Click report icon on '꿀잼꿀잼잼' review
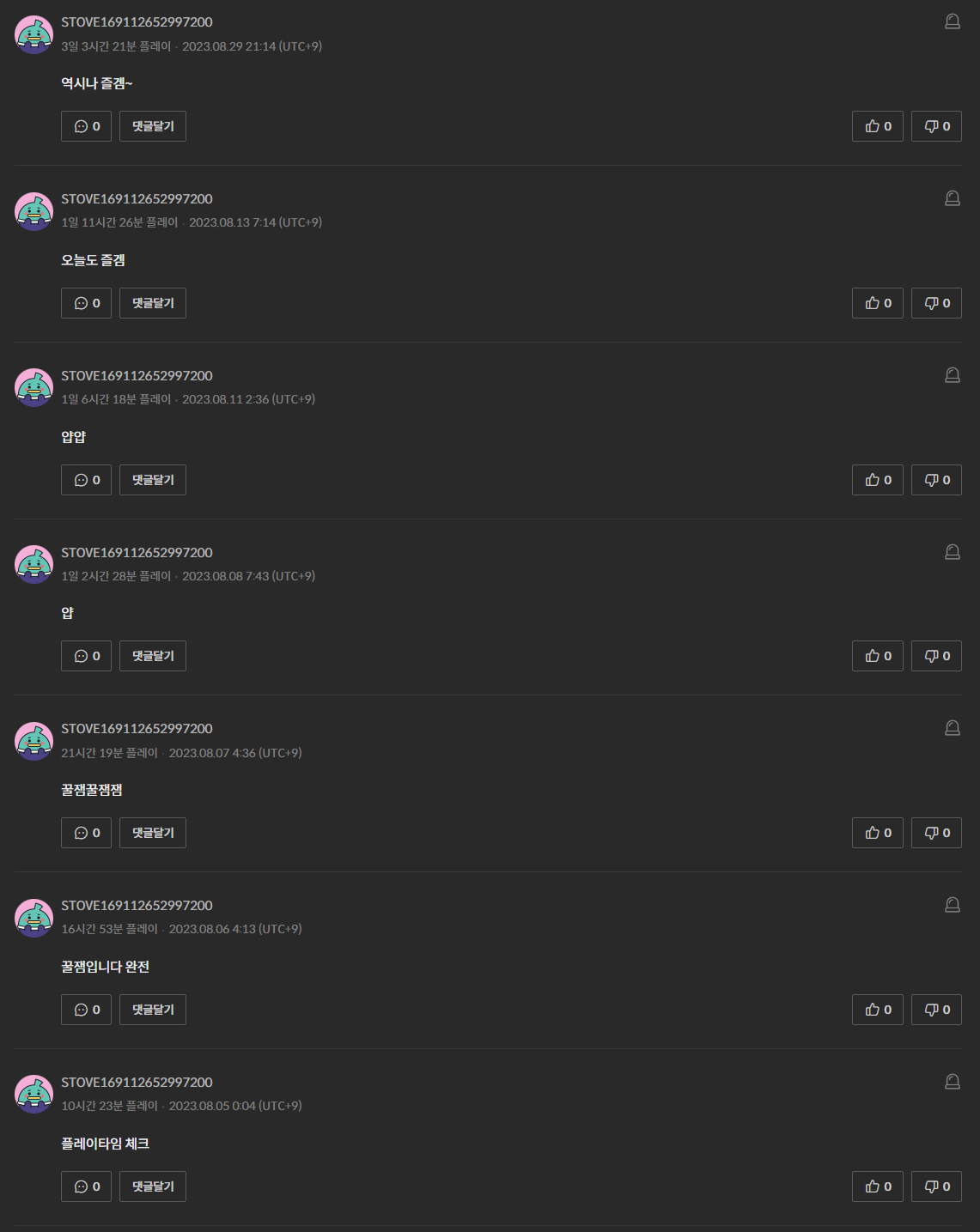Image resolution: width=980 pixels, height=1232 pixels. tap(953, 728)
